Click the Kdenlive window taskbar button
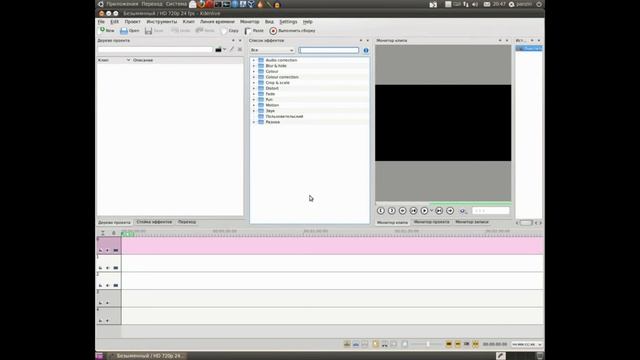 point(147,356)
